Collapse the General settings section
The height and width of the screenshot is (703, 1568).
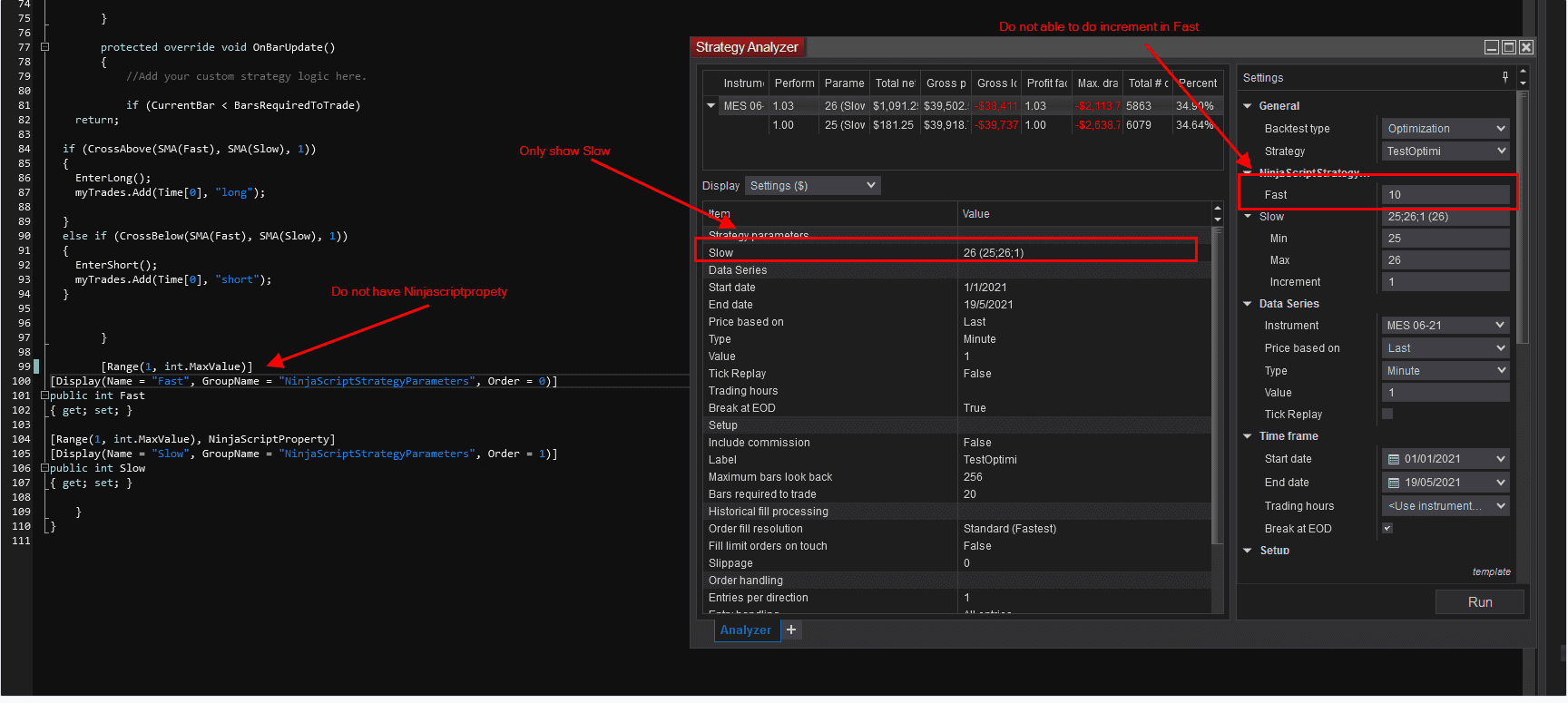[1248, 106]
